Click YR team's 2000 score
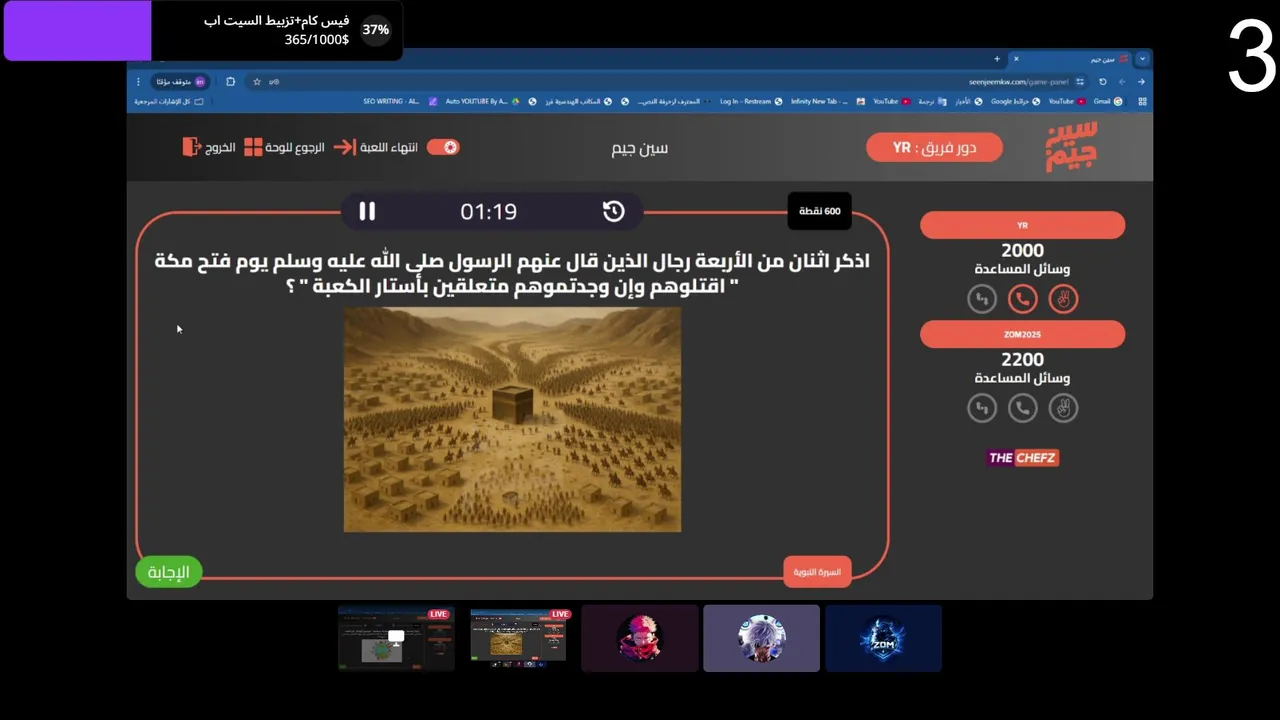Viewport: 1280px width, 720px height. coord(1022,251)
